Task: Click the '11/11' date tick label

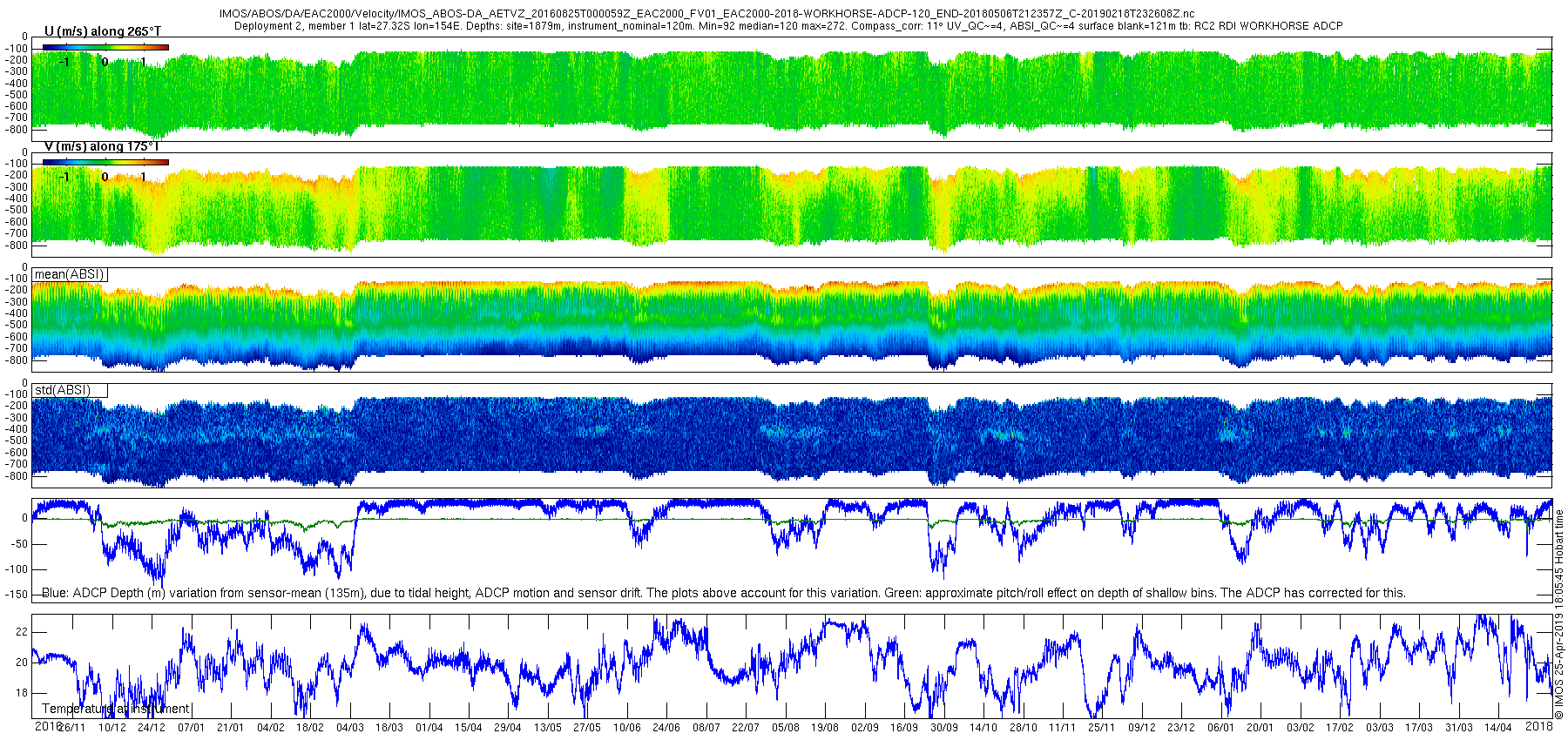Action: pos(1063,728)
